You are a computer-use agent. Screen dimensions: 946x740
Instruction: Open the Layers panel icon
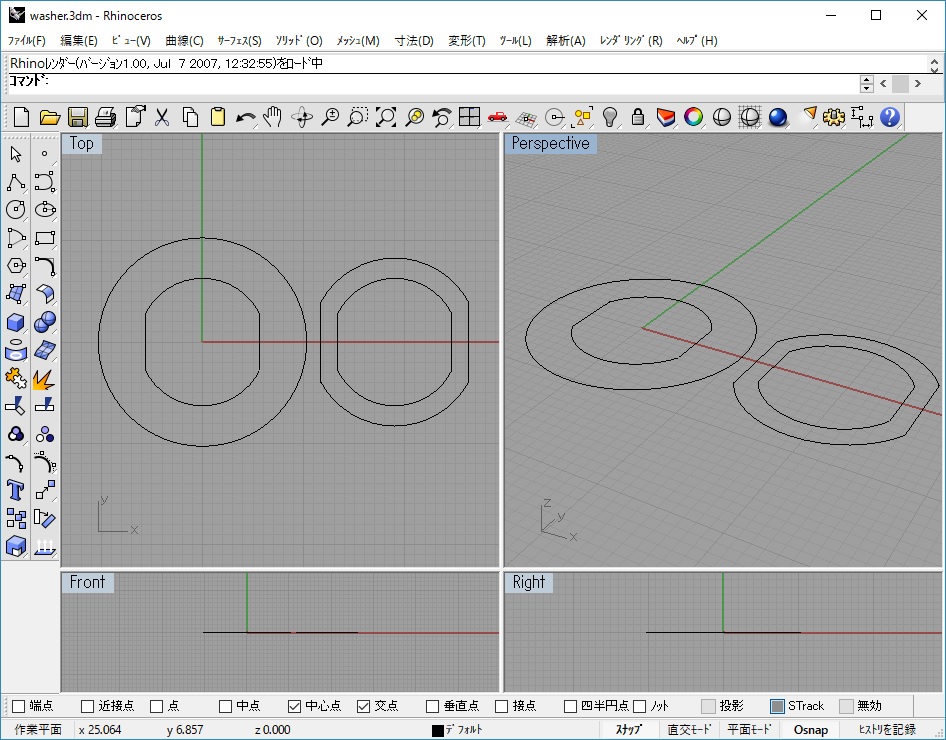665,117
